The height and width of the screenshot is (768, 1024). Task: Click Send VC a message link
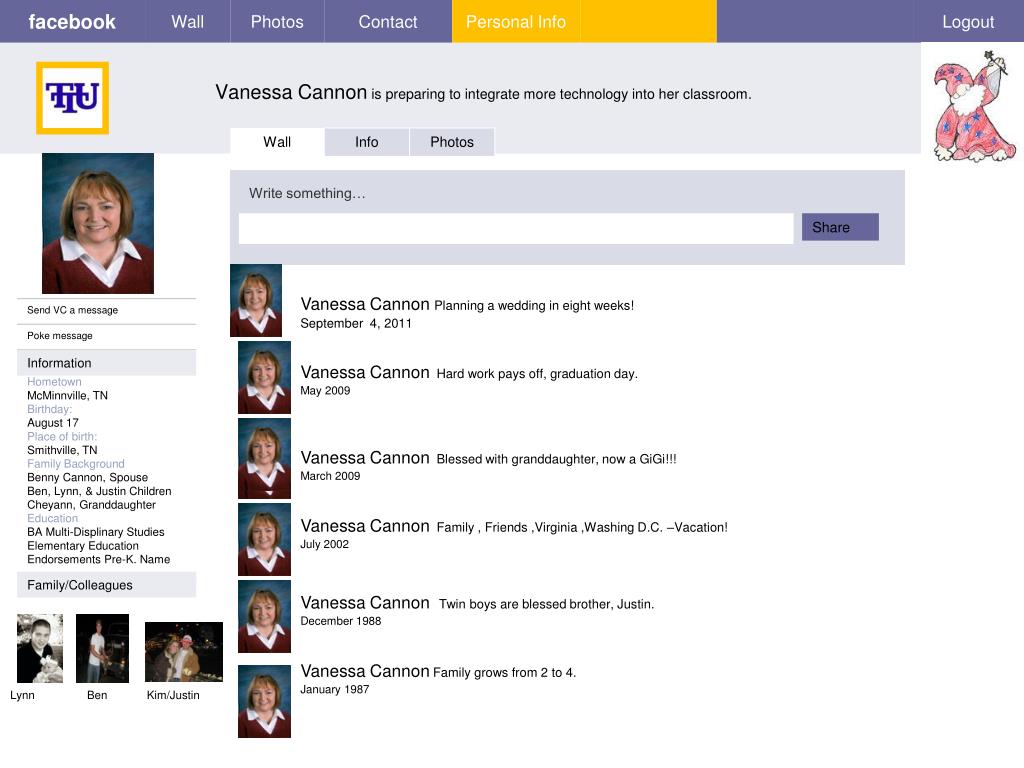(x=72, y=310)
